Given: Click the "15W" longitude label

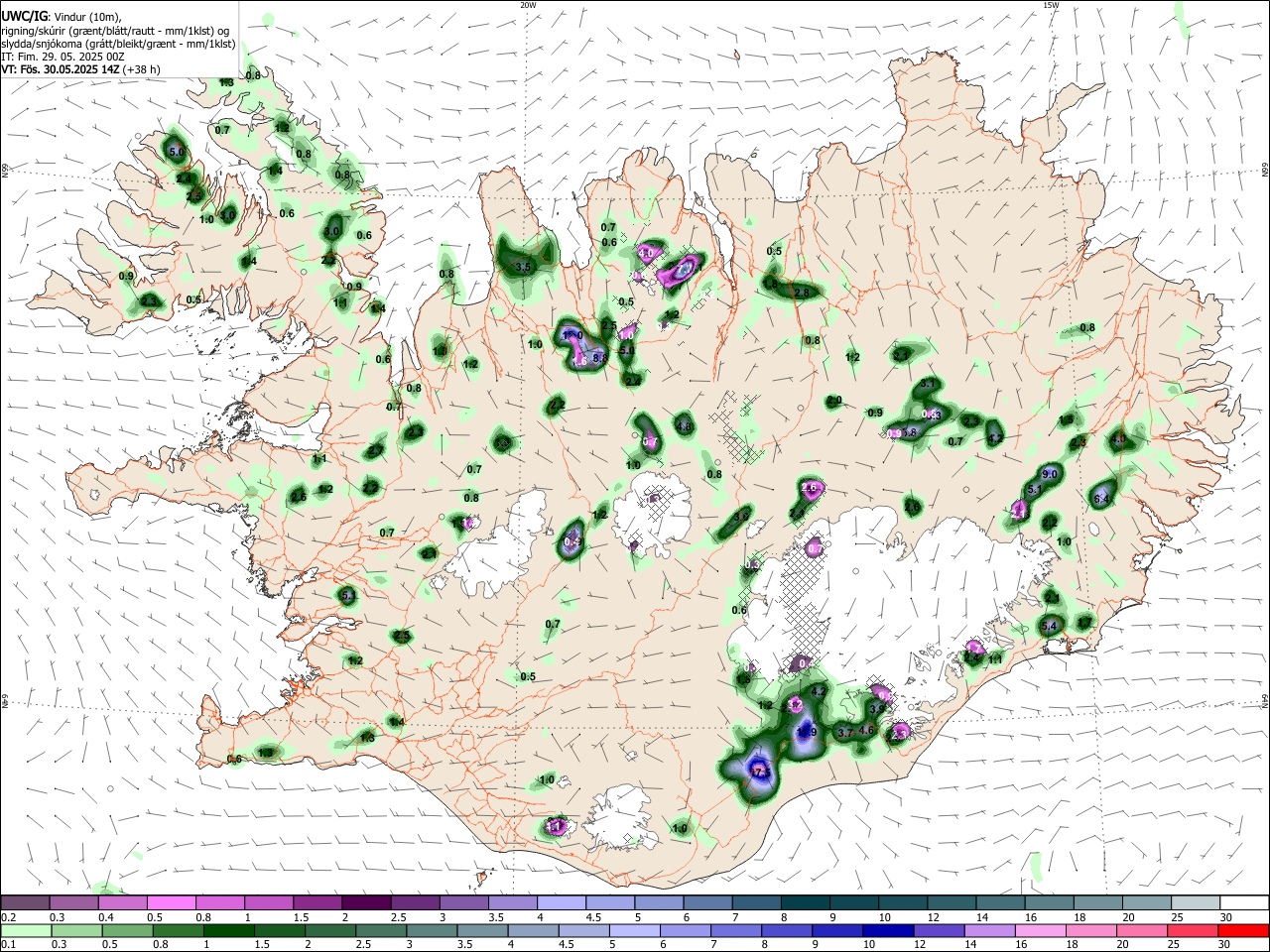Looking at the screenshot, I should click(x=1051, y=5).
